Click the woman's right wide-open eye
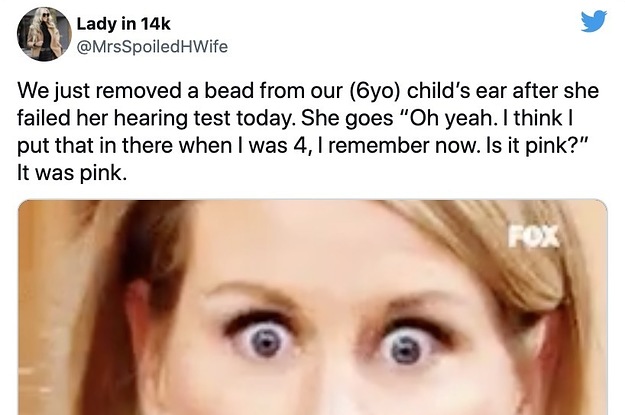Image resolution: width=625 pixels, height=415 pixels. point(405,347)
